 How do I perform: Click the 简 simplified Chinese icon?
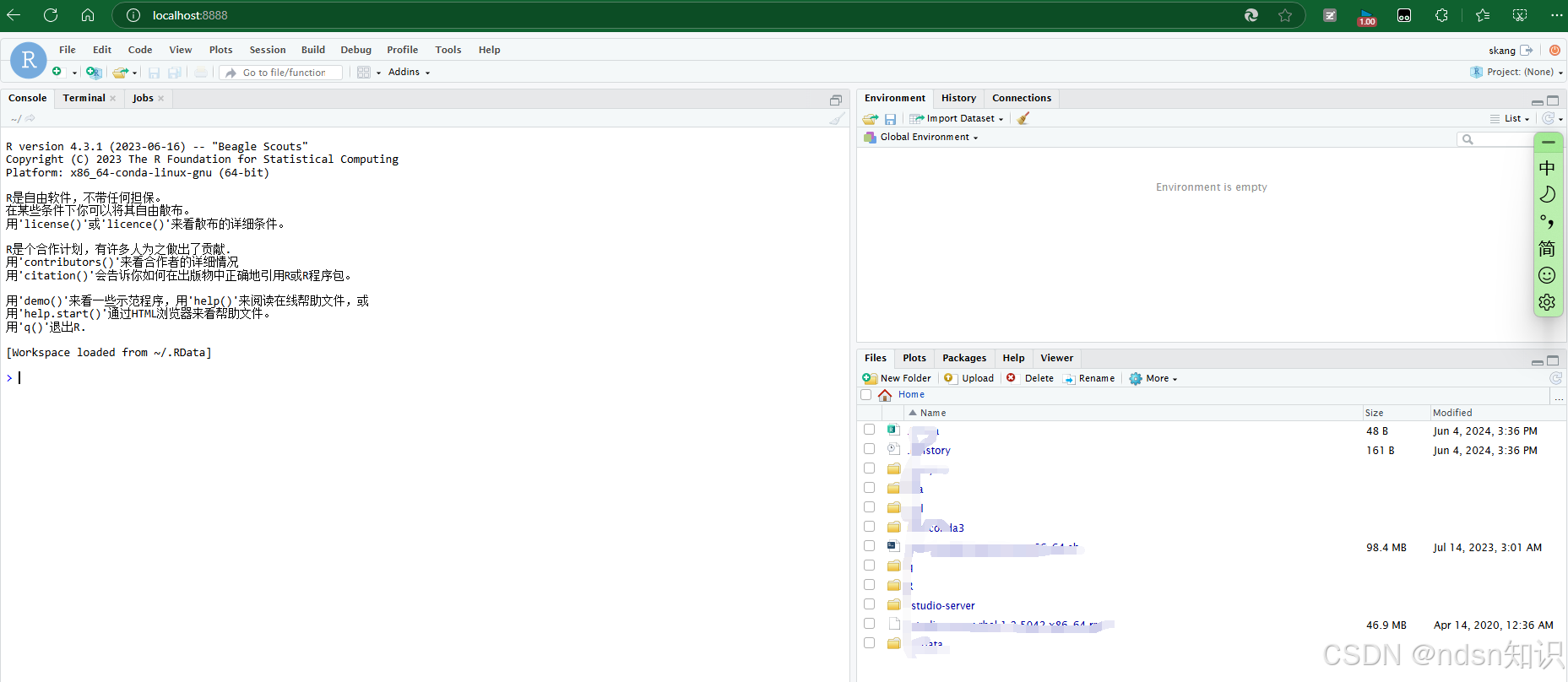[x=1547, y=248]
